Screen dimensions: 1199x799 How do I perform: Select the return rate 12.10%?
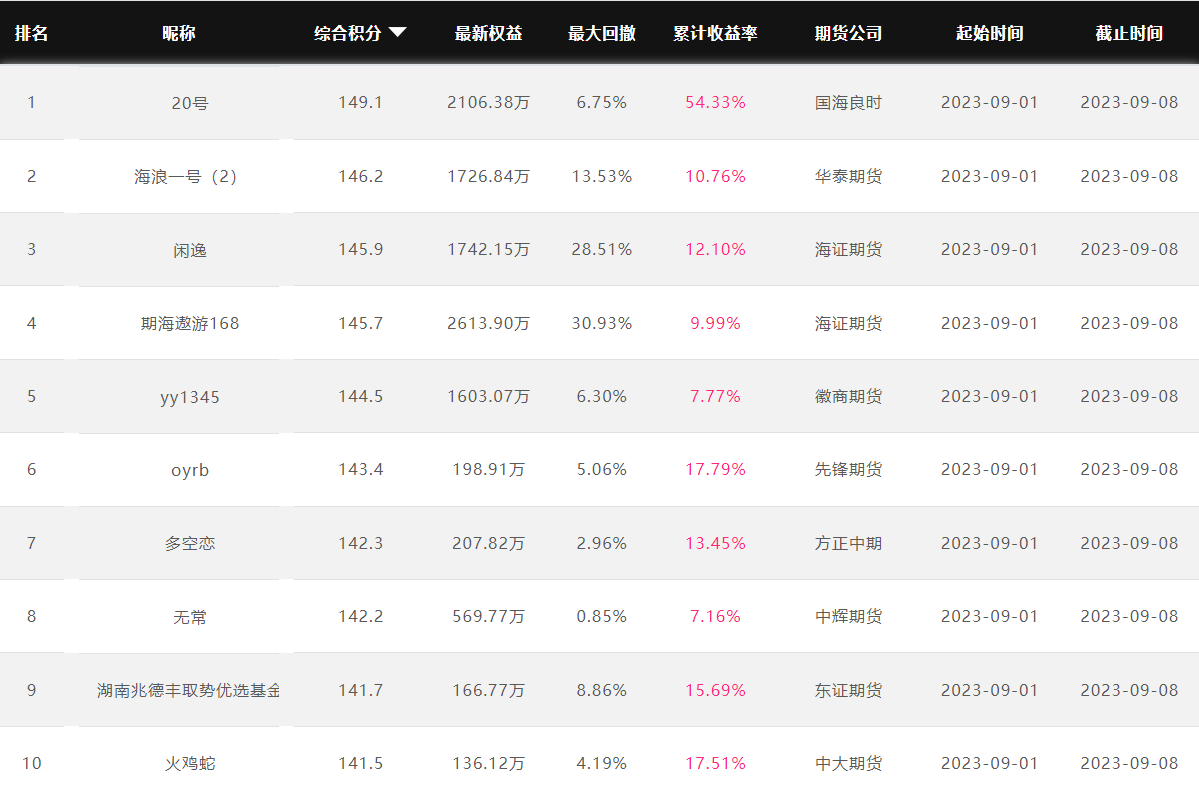tap(716, 249)
